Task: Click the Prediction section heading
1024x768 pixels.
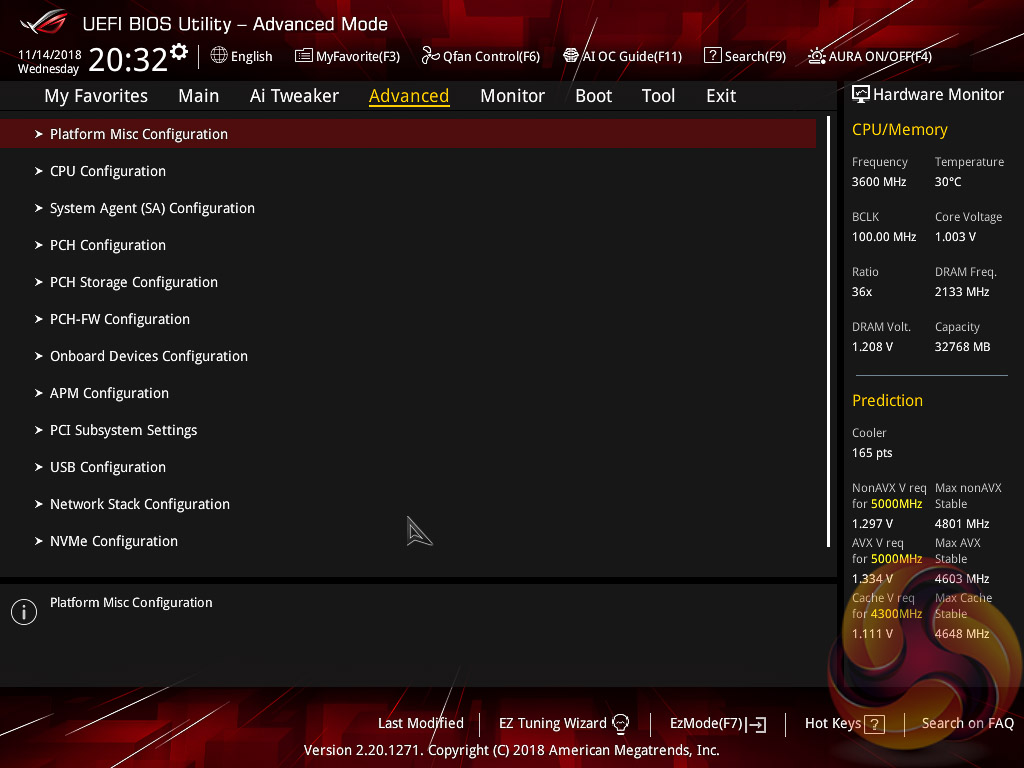Action: click(x=888, y=400)
